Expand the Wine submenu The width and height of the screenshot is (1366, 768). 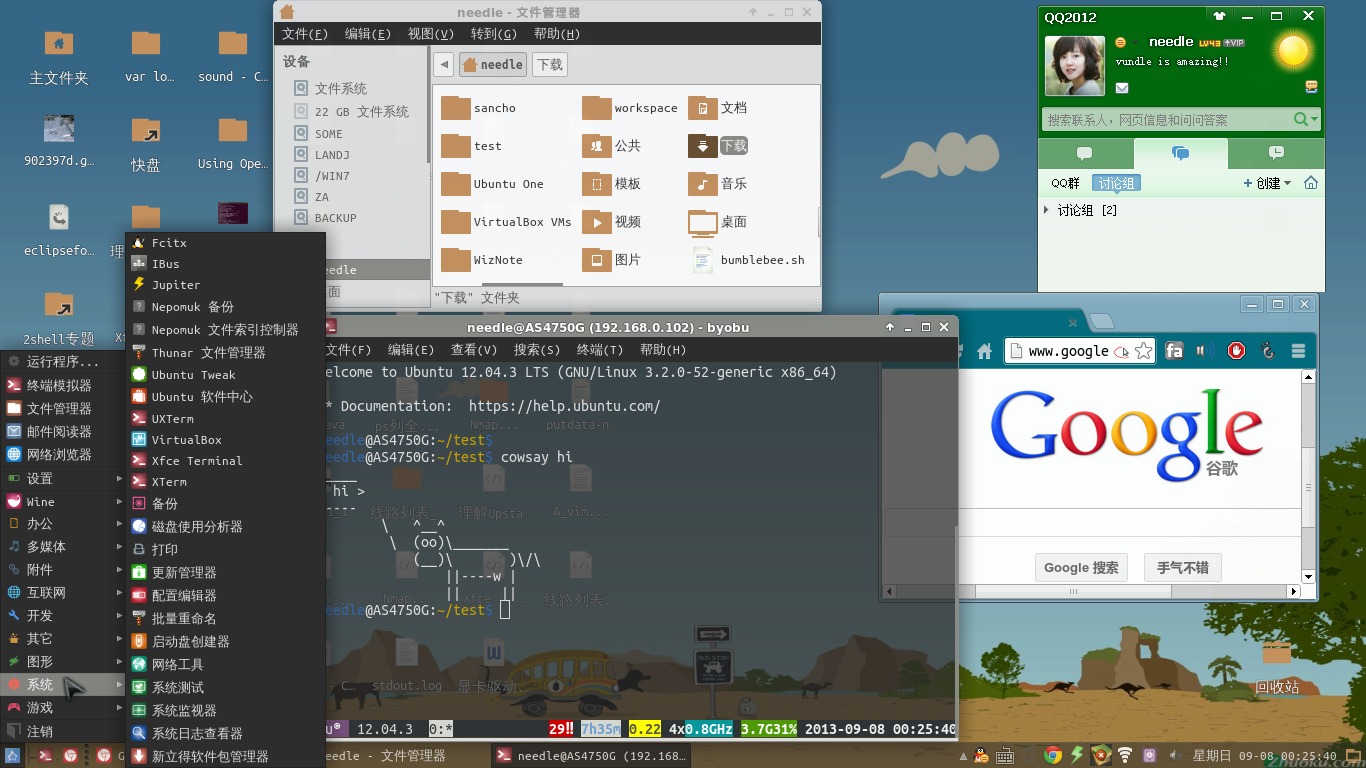pos(64,501)
